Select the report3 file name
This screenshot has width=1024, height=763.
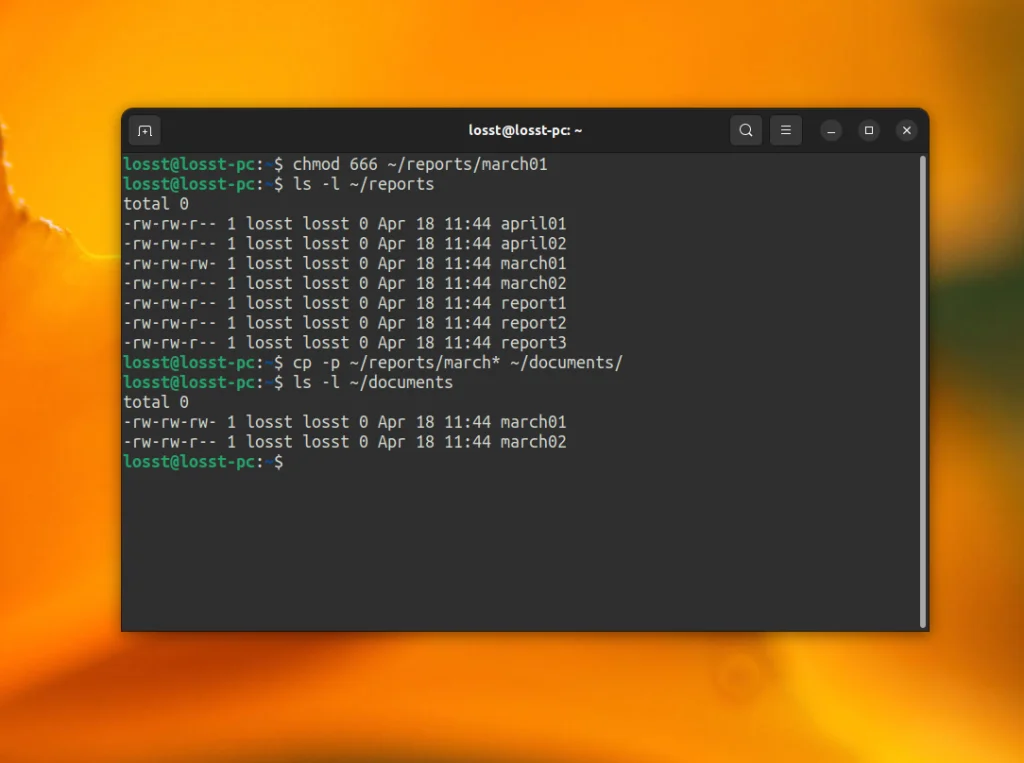pyautogui.click(x=533, y=343)
